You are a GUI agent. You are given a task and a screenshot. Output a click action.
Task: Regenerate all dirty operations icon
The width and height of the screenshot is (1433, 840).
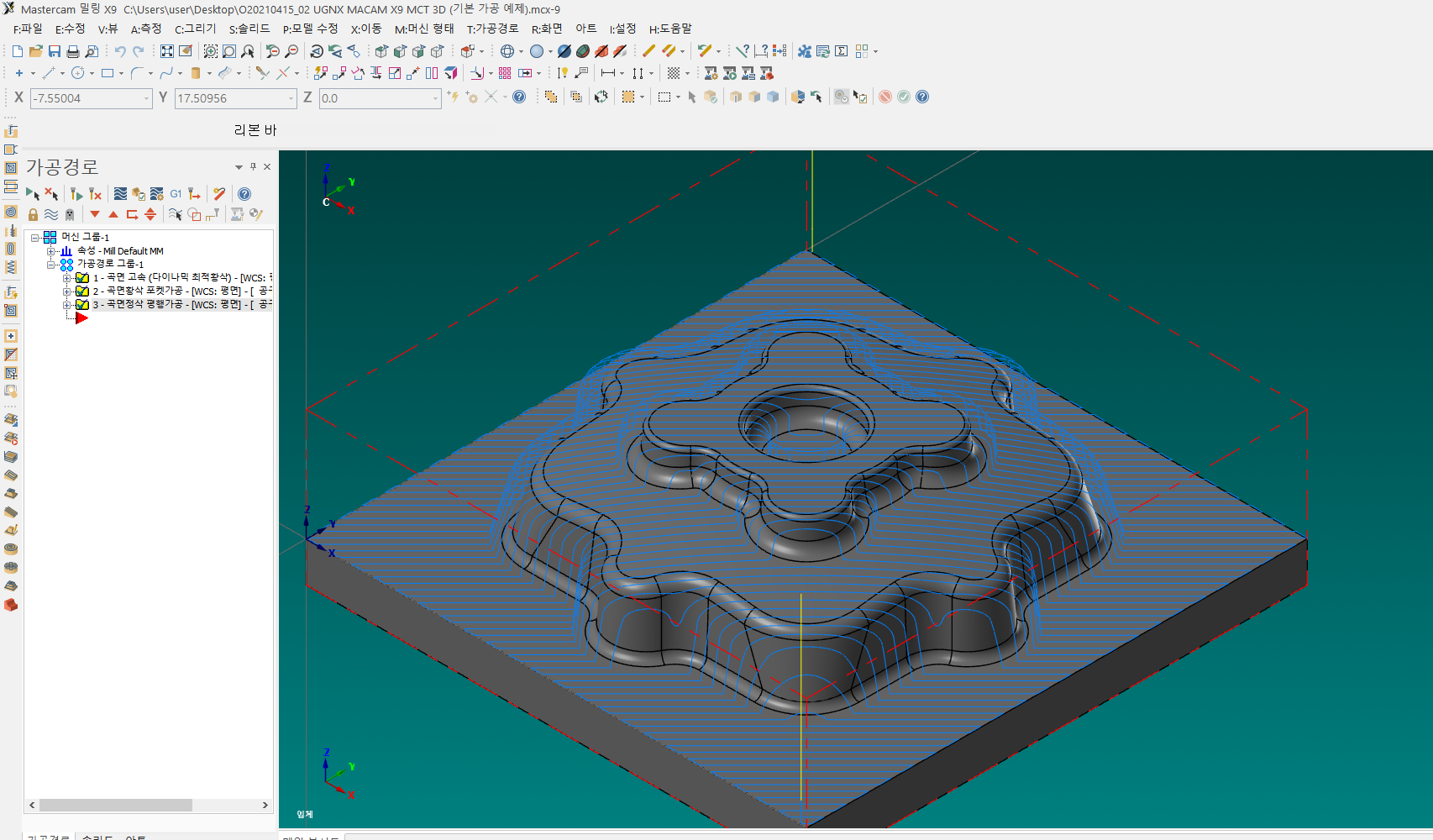tap(95, 194)
